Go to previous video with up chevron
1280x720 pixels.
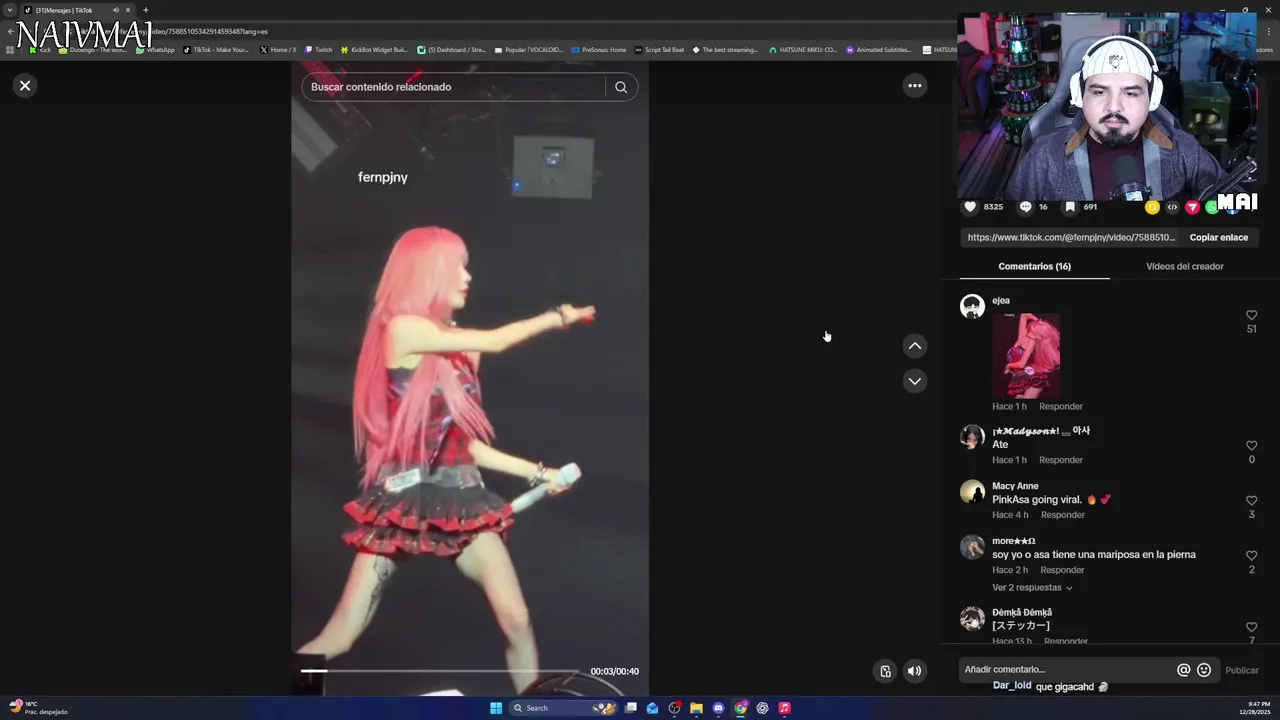(914, 346)
